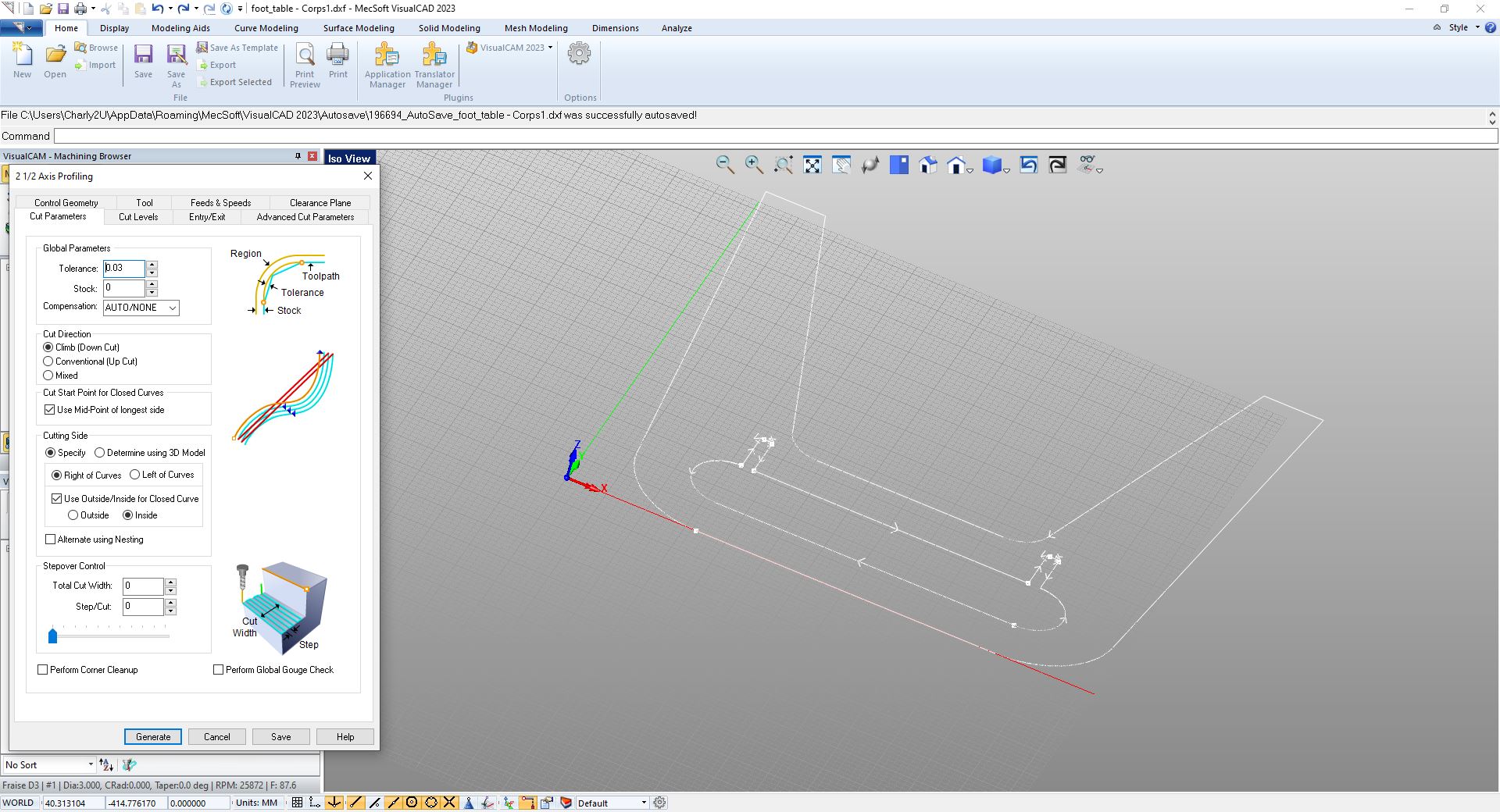Fit all geometry with Zoom Extents icon
This screenshot has width=1500, height=812.
coord(812,165)
